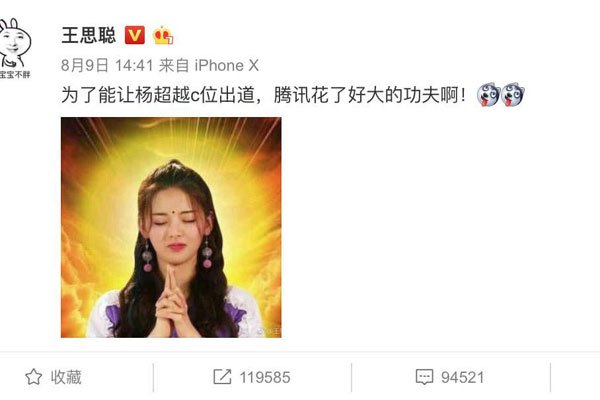Click the orange V verification badge
The width and height of the screenshot is (600, 400).
pyautogui.click(x=135, y=35)
